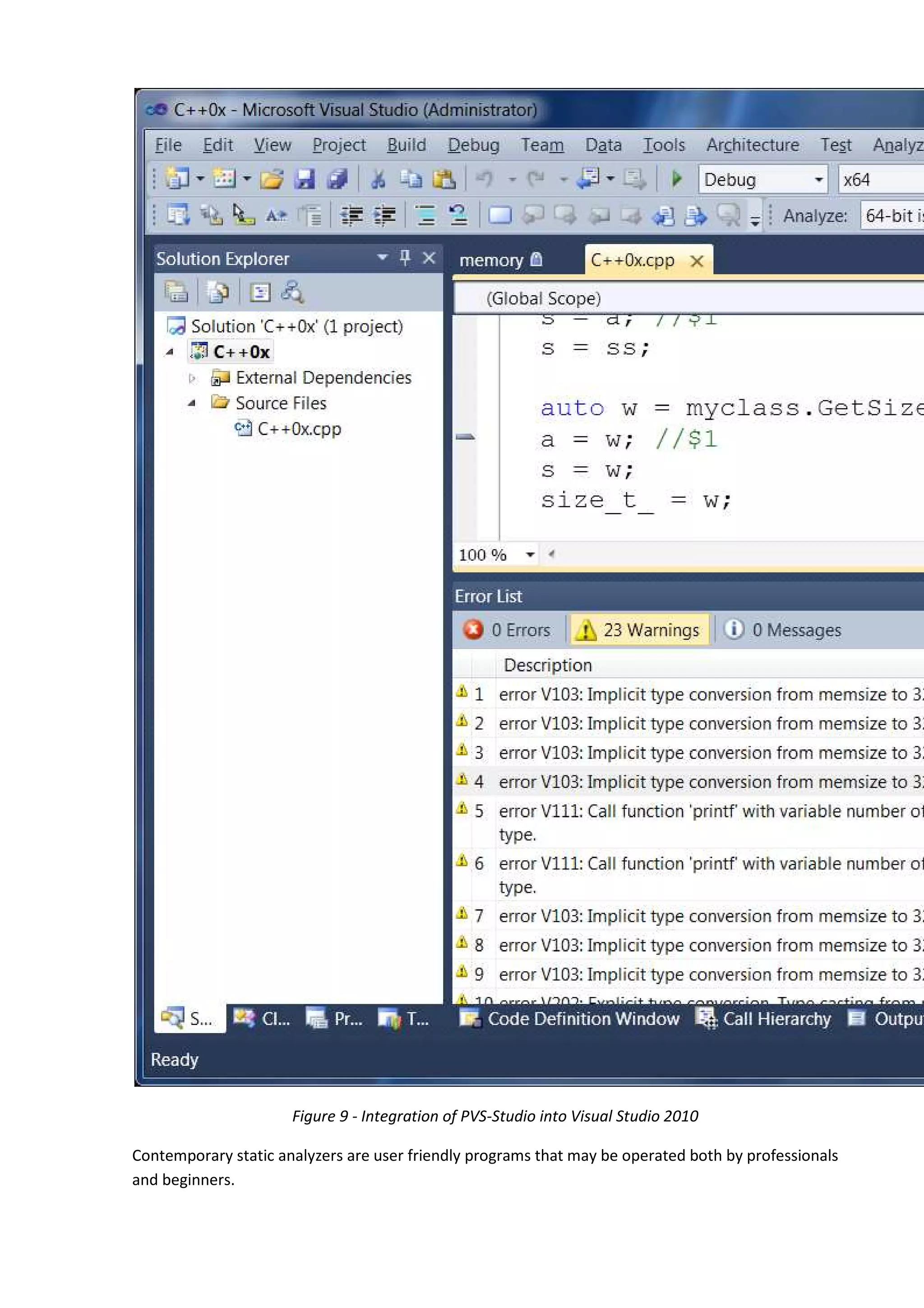
Task: Open the (Global Scope) dropdown
Action: tap(689, 298)
